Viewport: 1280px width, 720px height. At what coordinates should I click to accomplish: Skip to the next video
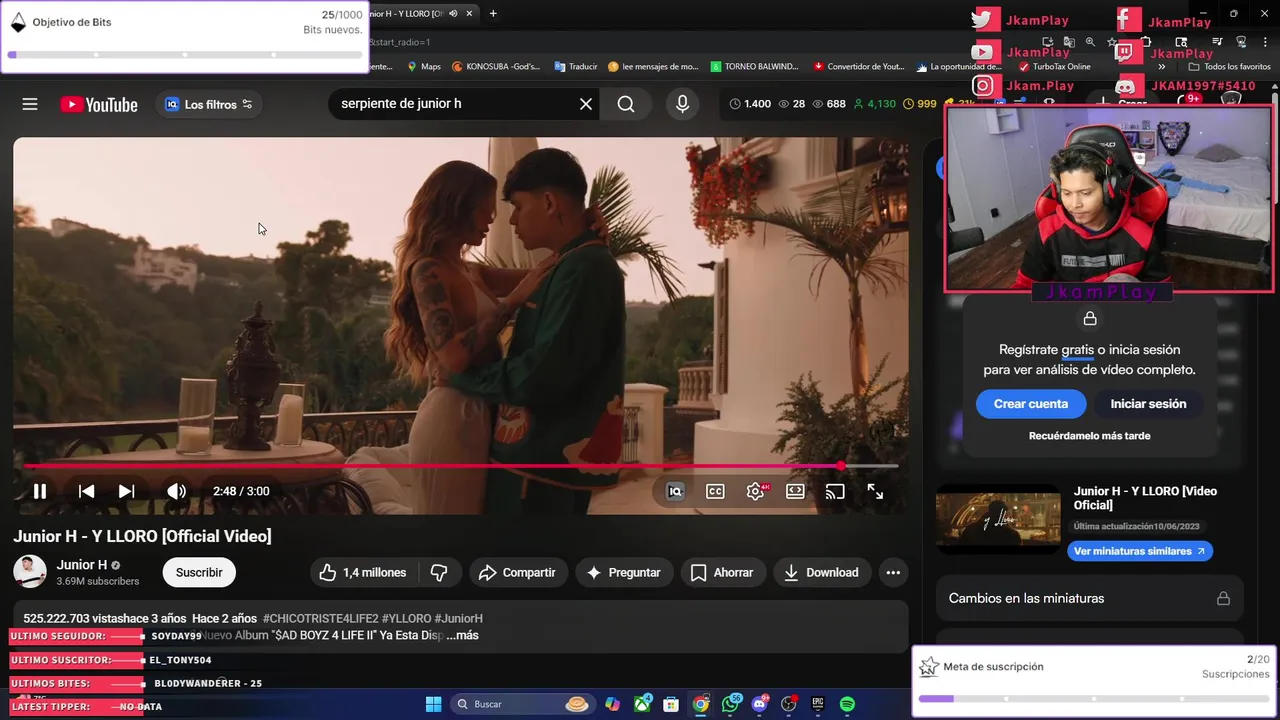pyautogui.click(x=126, y=491)
